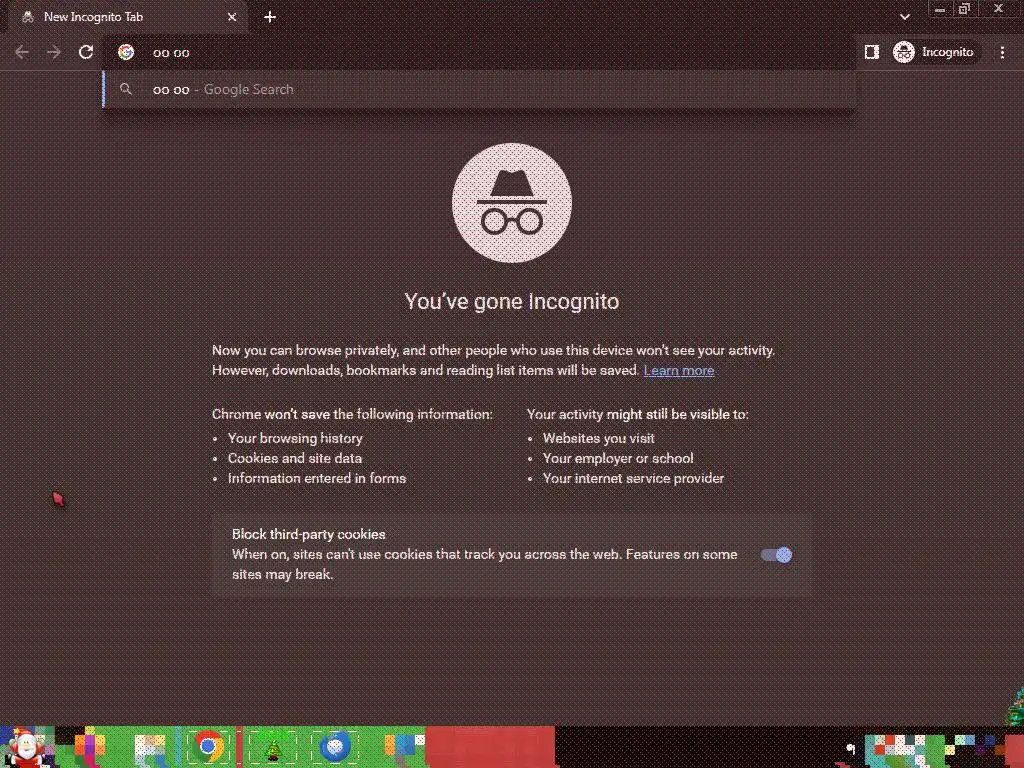Minimize the Chrome window
The image size is (1024, 768).
(x=940, y=9)
